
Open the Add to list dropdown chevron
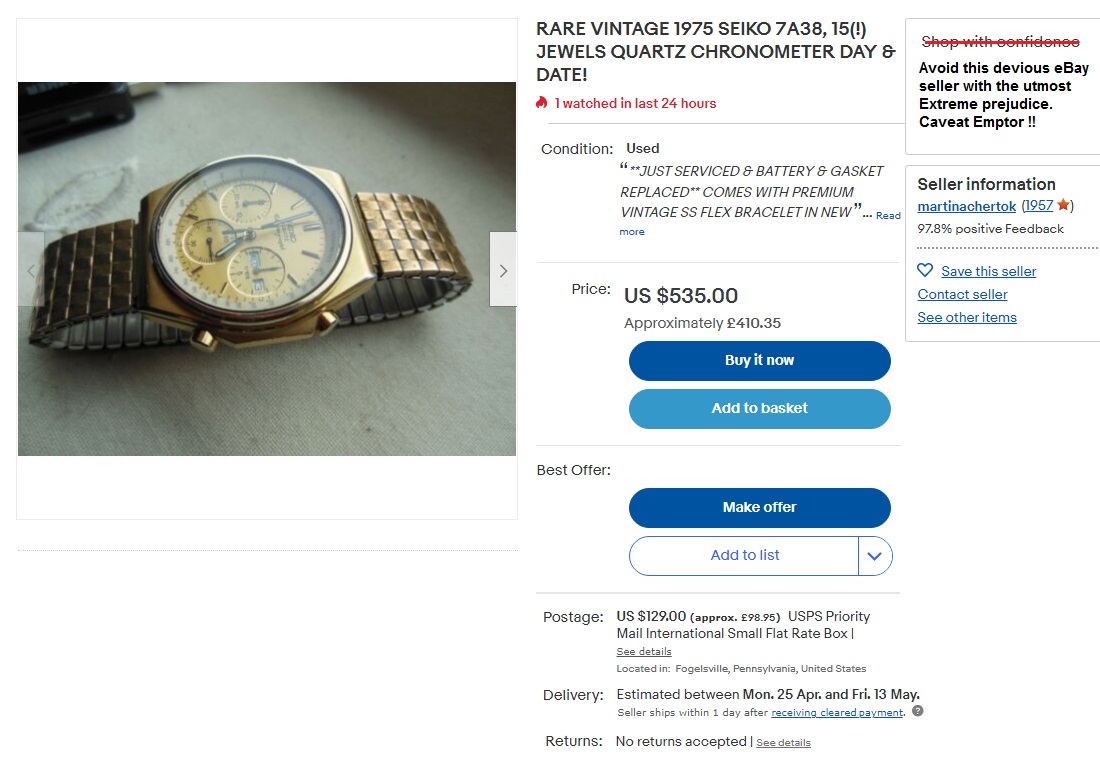(875, 555)
